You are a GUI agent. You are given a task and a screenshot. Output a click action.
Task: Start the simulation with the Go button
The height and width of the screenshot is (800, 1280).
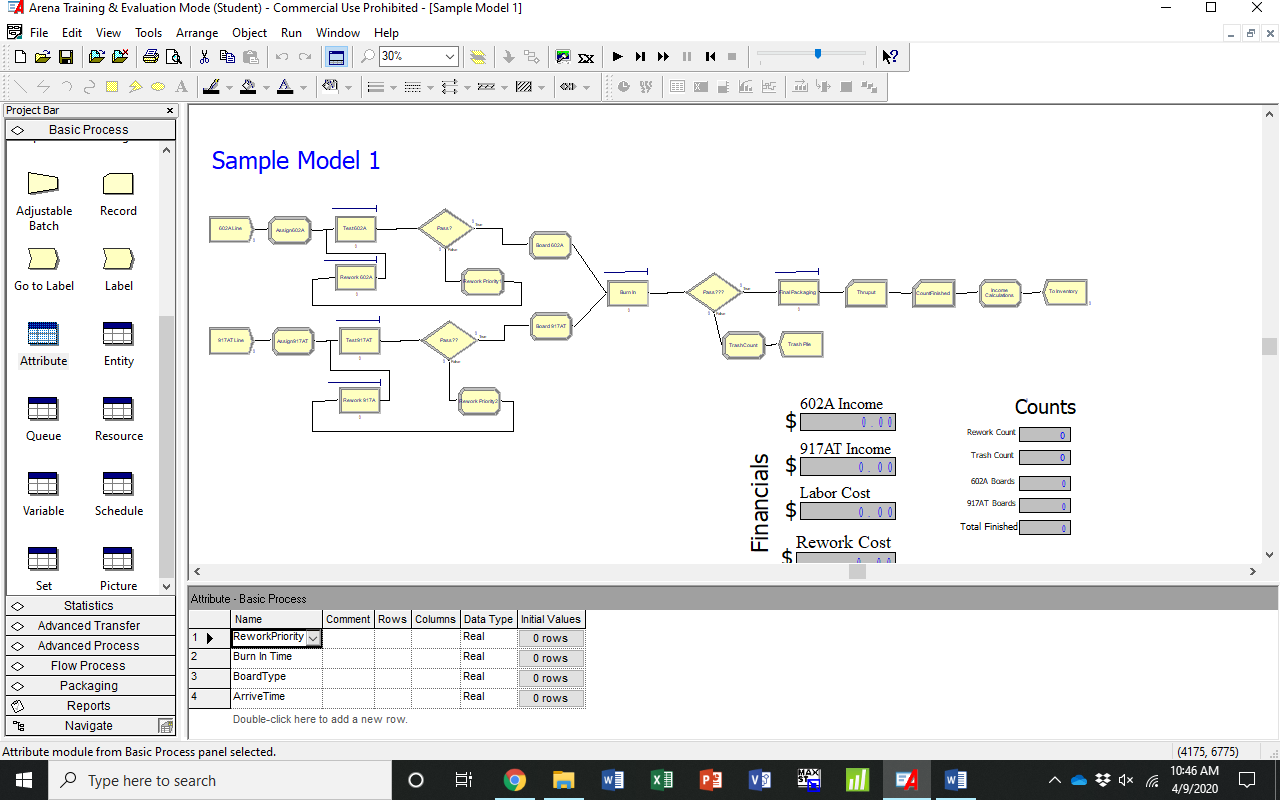[x=618, y=57]
